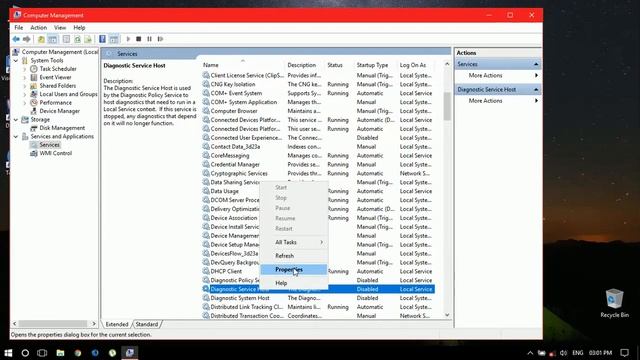This screenshot has width=640, height=360.
Task: Expand the Performance tree node
Action: [x=24, y=103]
